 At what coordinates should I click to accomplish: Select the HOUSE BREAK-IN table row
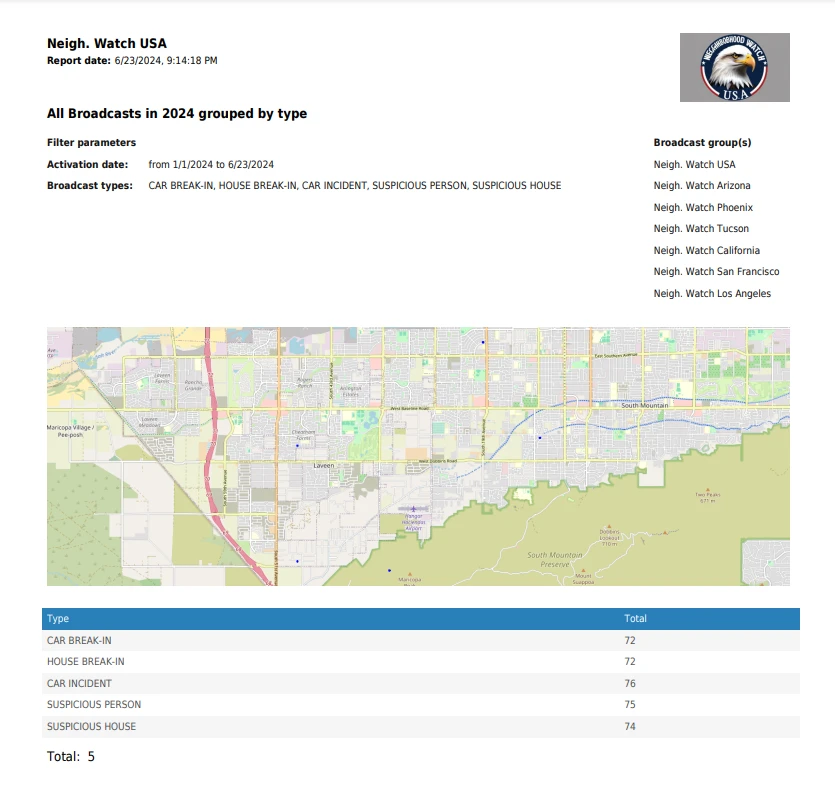pos(420,662)
